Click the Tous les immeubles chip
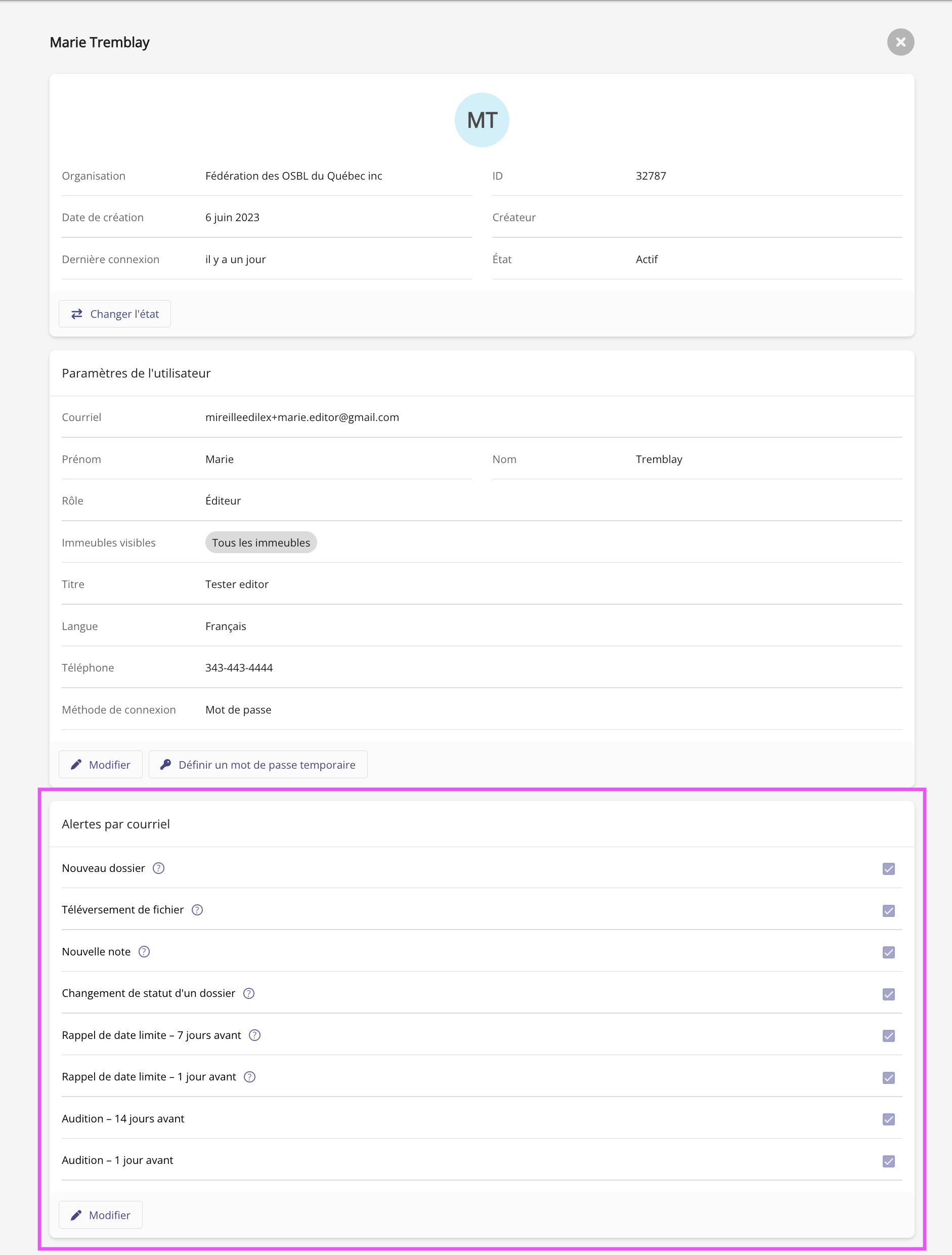The width and height of the screenshot is (952, 1255). click(x=261, y=542)
